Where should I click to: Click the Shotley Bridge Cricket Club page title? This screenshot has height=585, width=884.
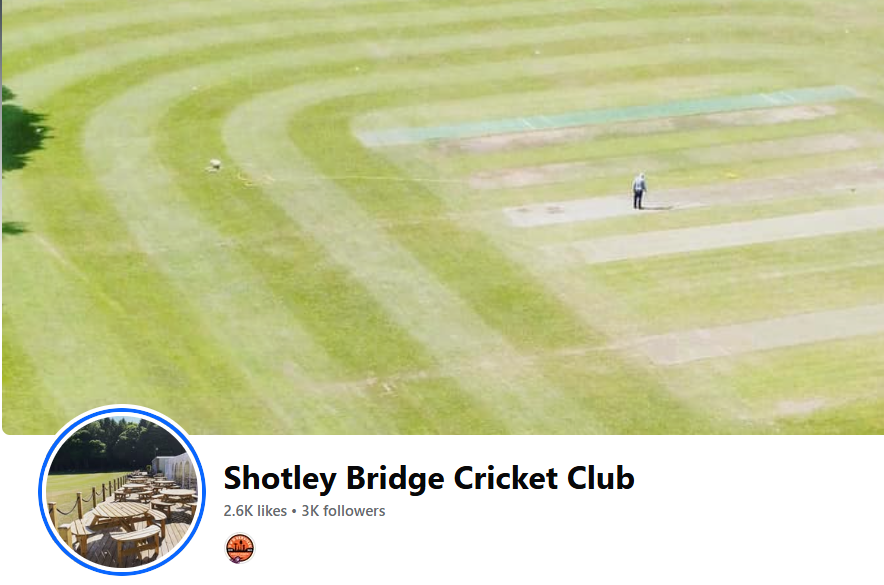click(429, 478)
